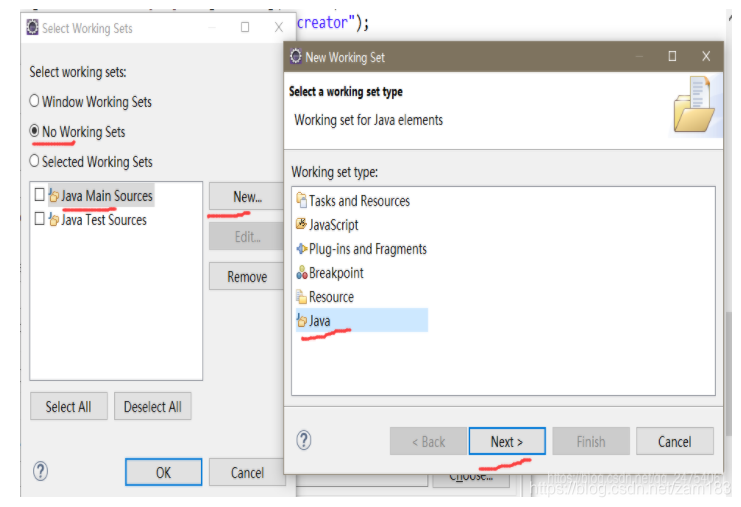Click the Eclipse icon in Select Working Sets title
Viewport: 741px width, 507px height.
click(x=32, y=27)
